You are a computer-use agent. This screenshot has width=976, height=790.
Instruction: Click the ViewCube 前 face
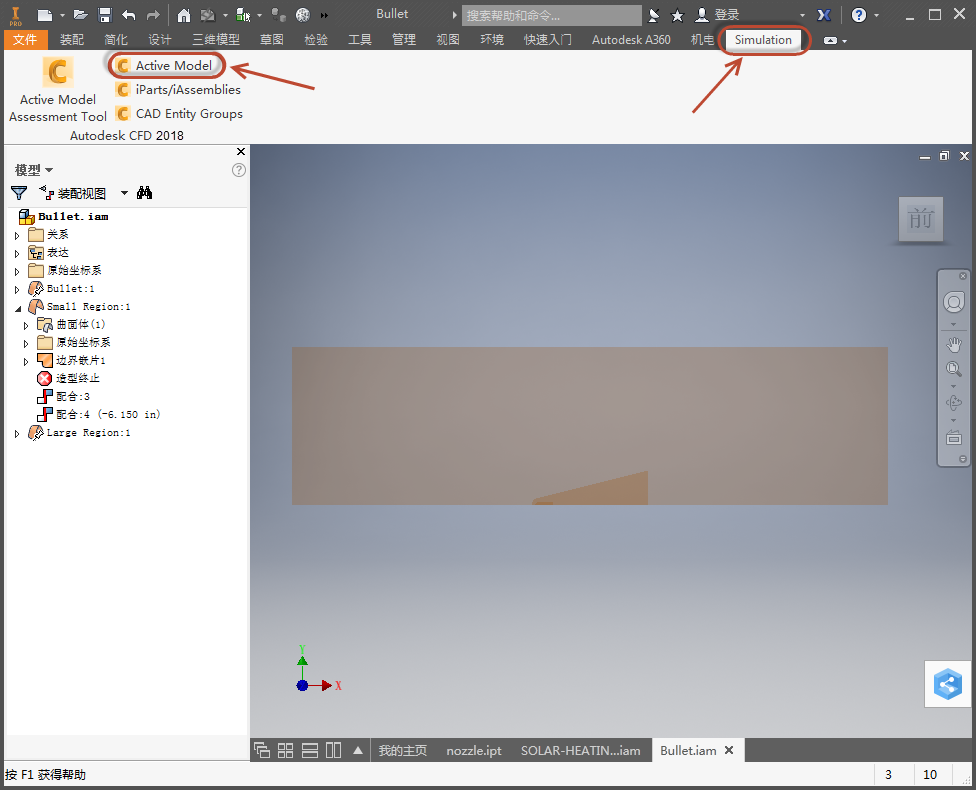click(921, 219)
